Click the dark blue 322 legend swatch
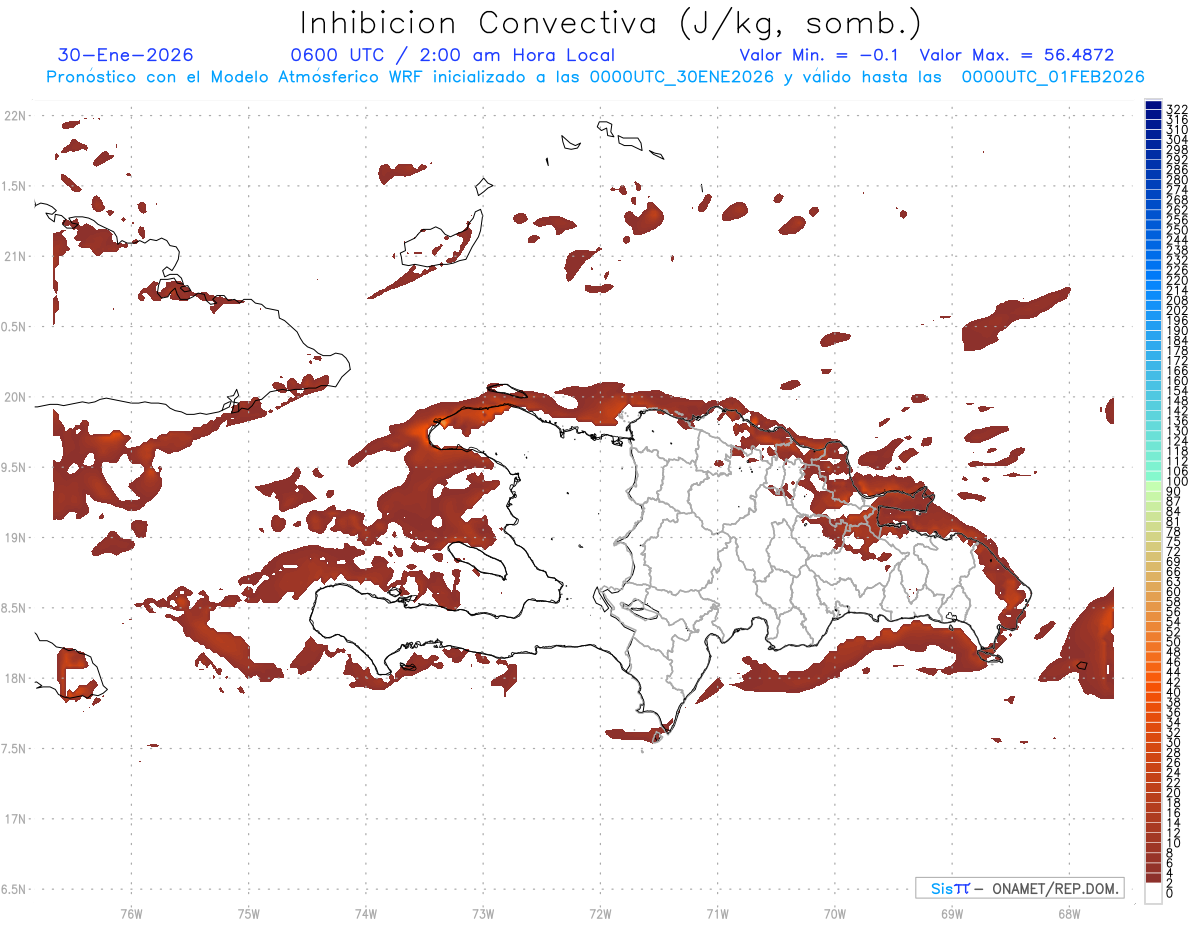 (x=1153, y=107)
